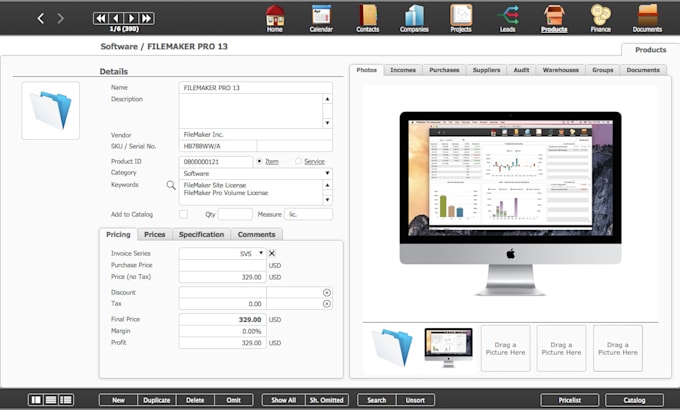Click the Unsort button
Viewport: 680px width, 410px height.
tap(415, 400)
